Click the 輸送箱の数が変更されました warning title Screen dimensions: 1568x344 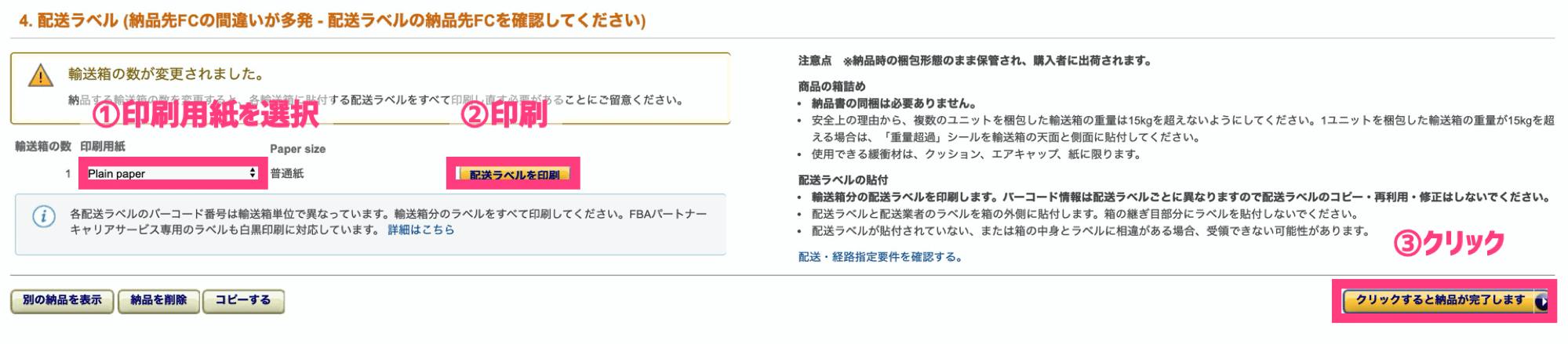pos(166,74)
